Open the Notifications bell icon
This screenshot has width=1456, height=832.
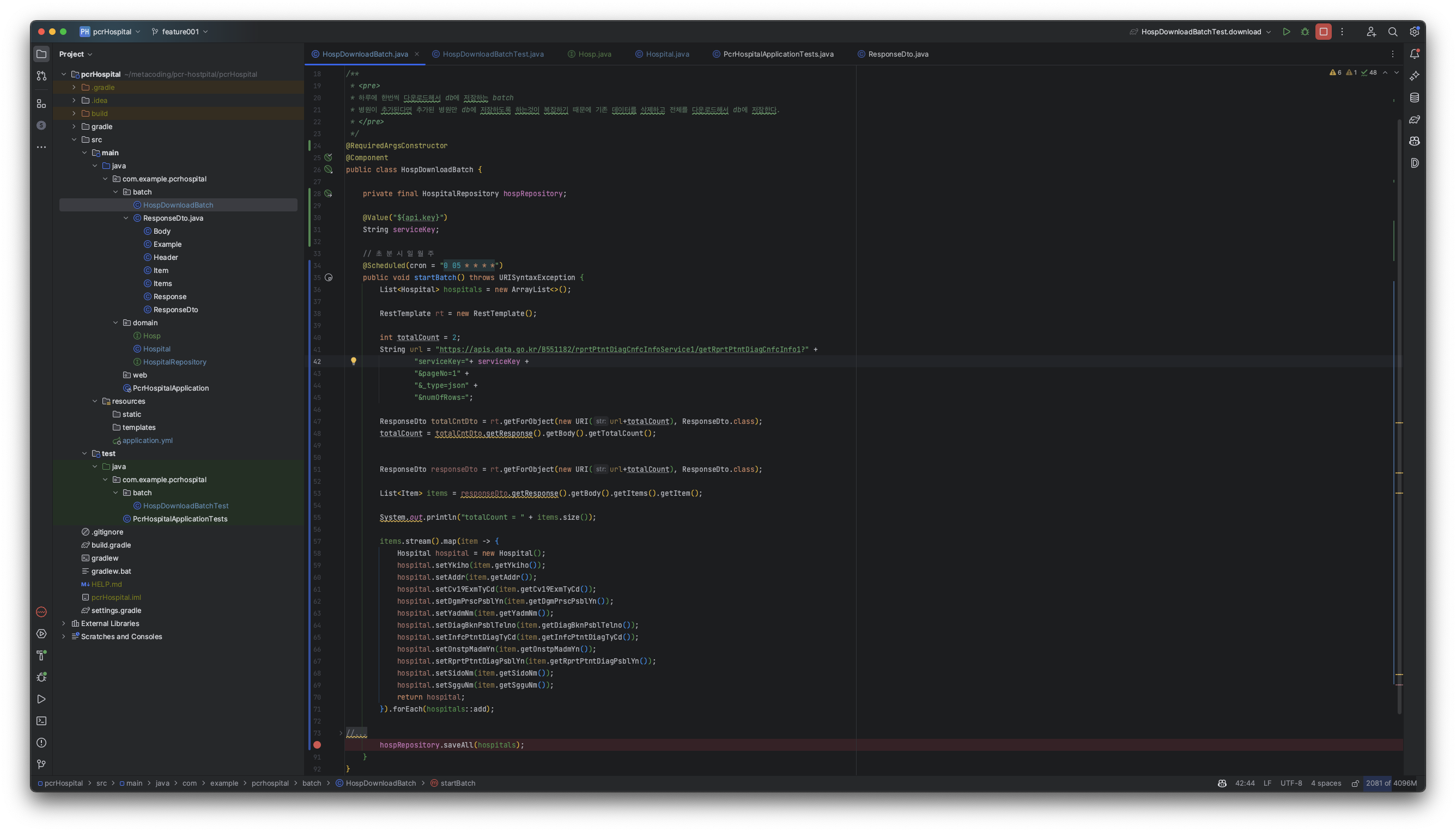(1414, 54)
